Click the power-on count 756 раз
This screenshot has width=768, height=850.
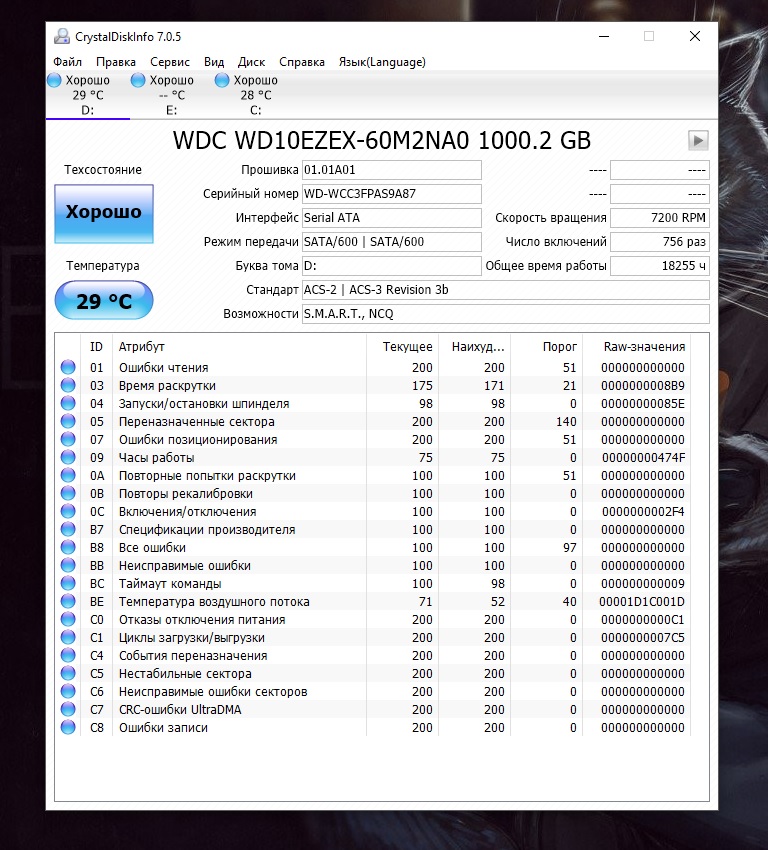click(x=660, y=242)
